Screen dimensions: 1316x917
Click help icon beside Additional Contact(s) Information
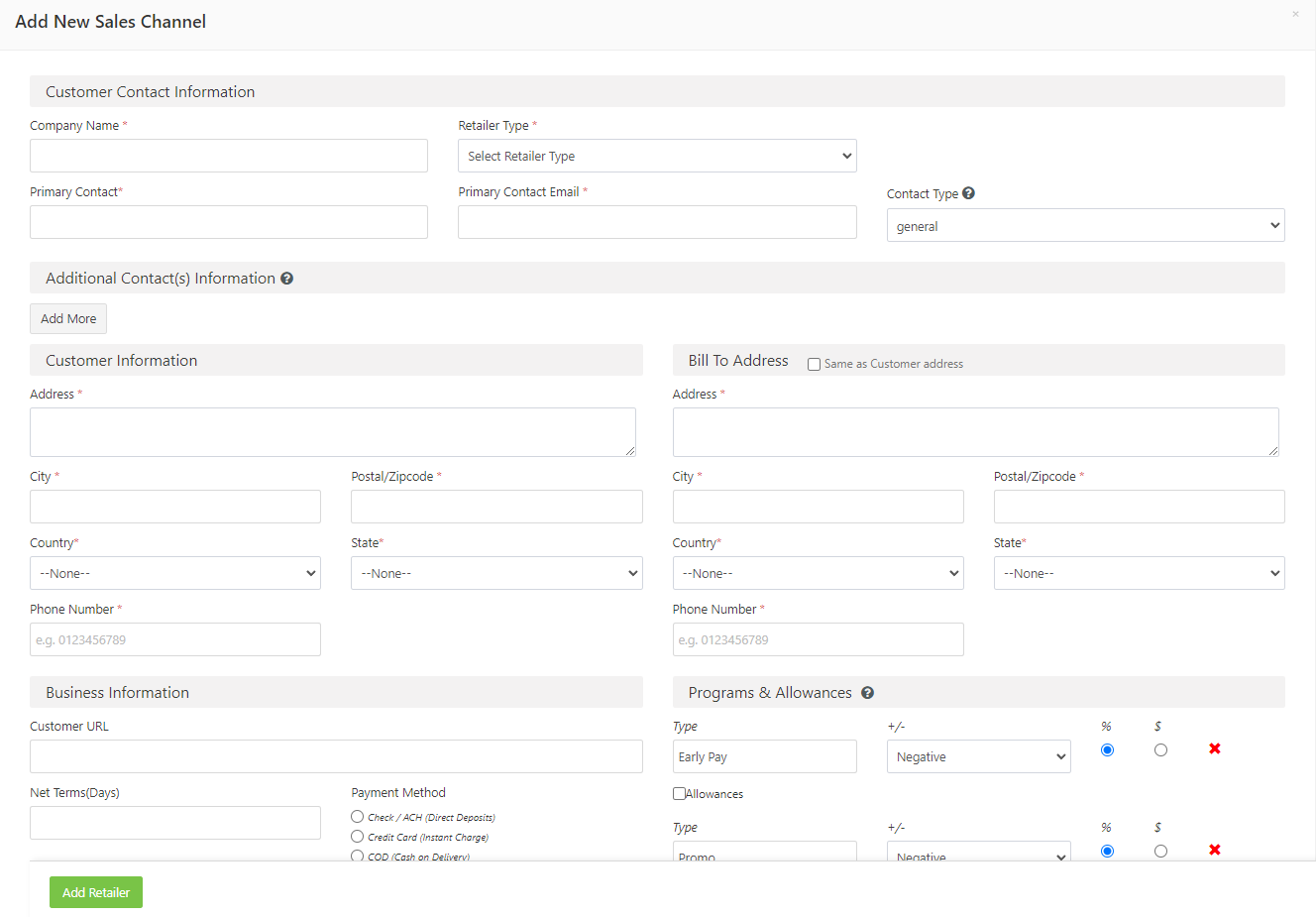pos(286,279)
